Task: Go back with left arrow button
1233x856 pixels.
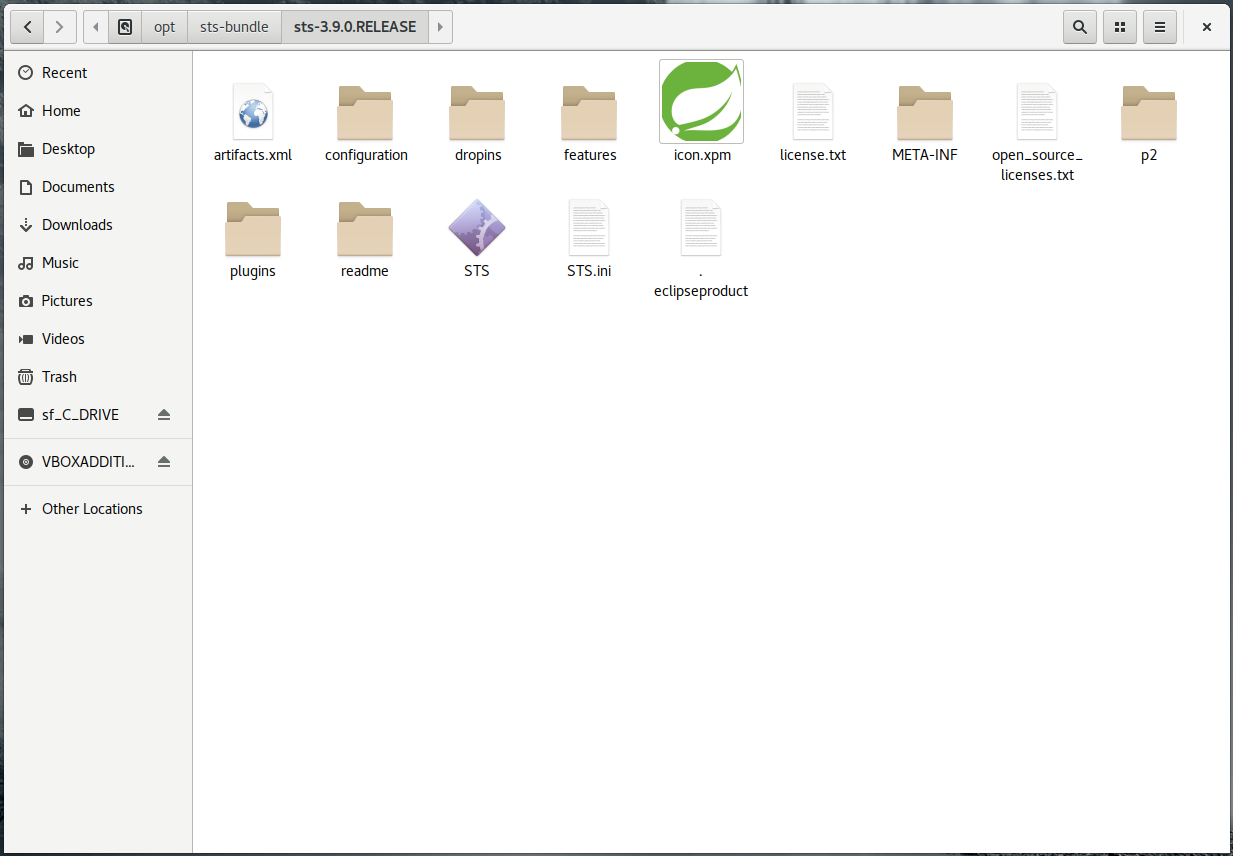Action: coord(27,27)
